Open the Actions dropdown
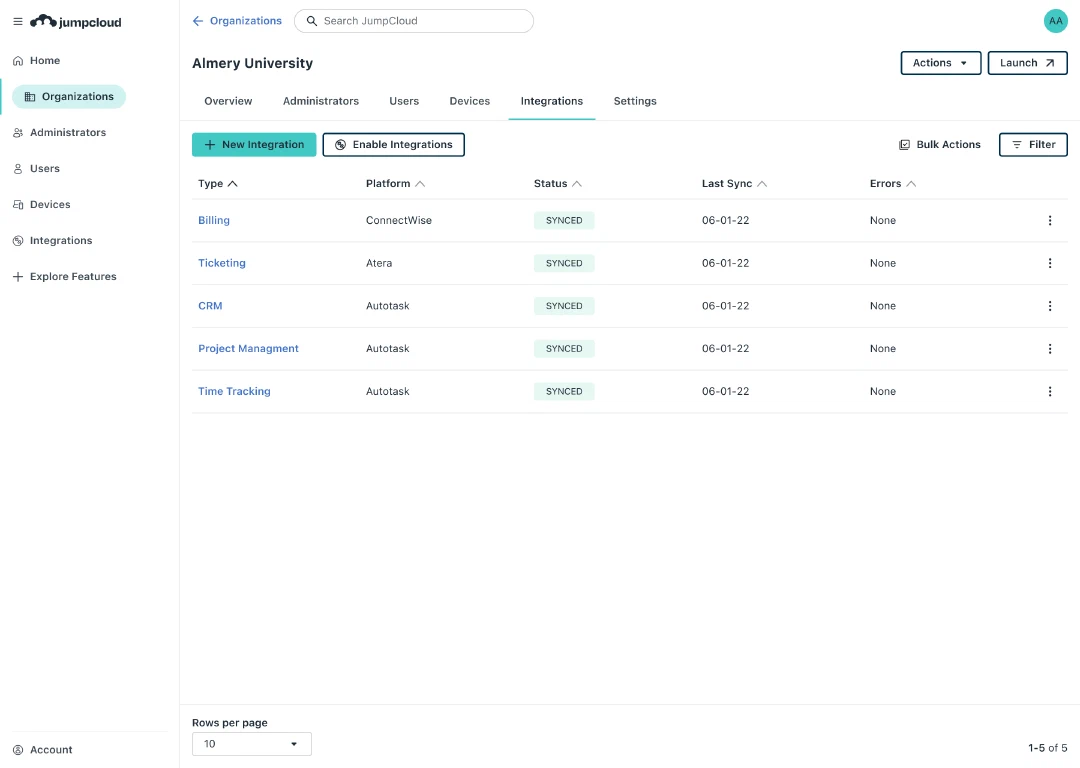 [x=940, y=63]
